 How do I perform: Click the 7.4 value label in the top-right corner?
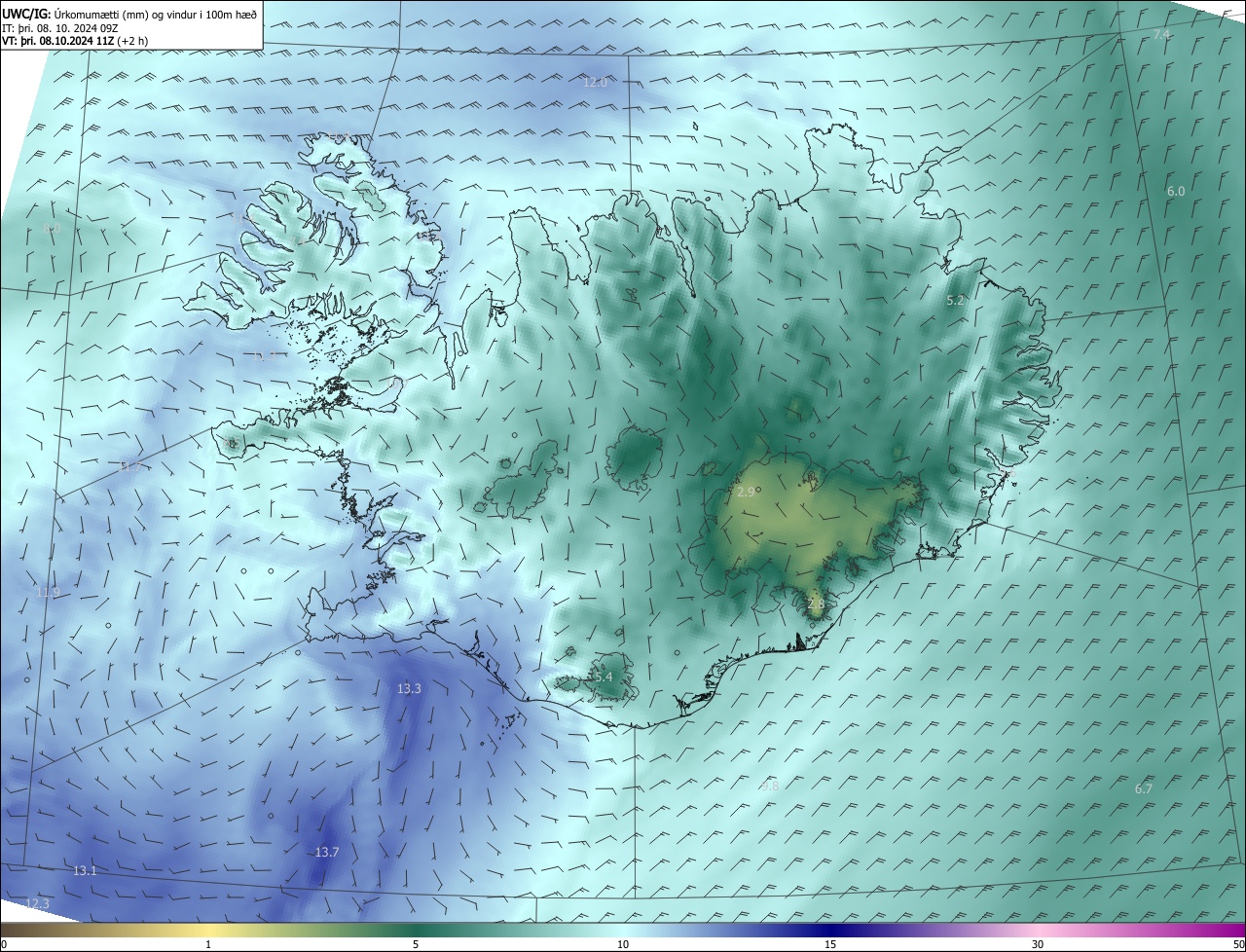[x=1161, y=35]
